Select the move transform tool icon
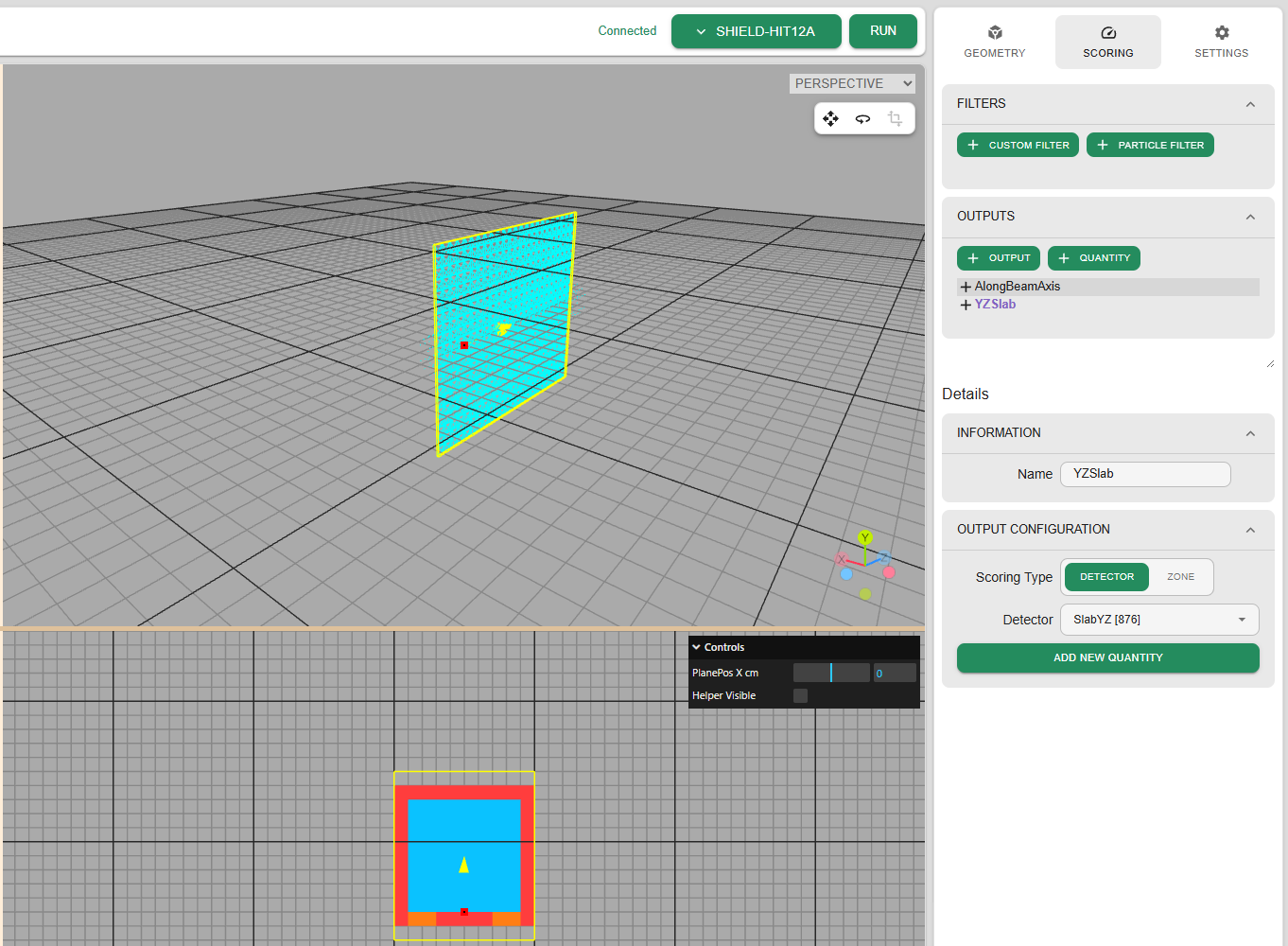Image resolution: width=1288 pixels, height=946 pixels. [830, 118]
